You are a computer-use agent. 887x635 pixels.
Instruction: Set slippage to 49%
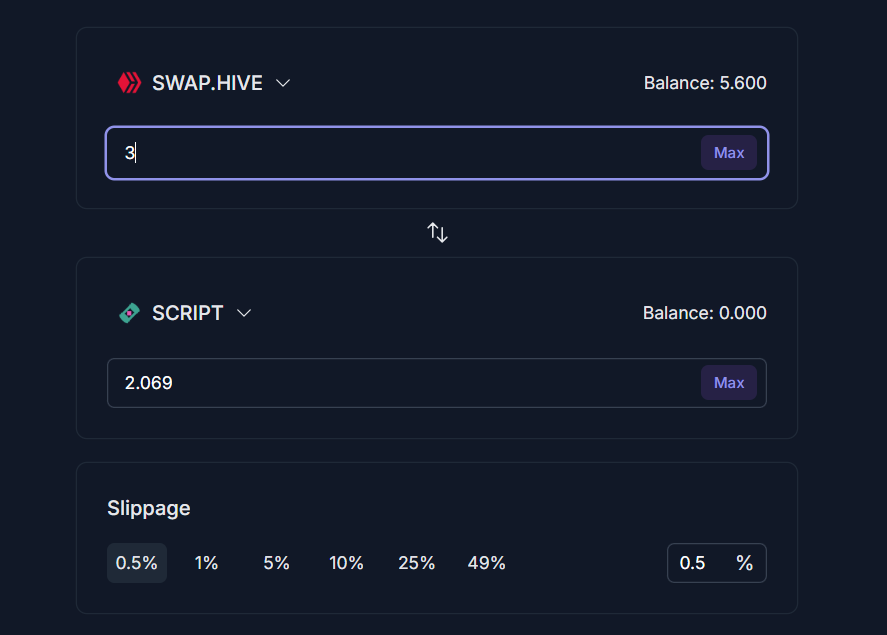[x=486, y=563]
